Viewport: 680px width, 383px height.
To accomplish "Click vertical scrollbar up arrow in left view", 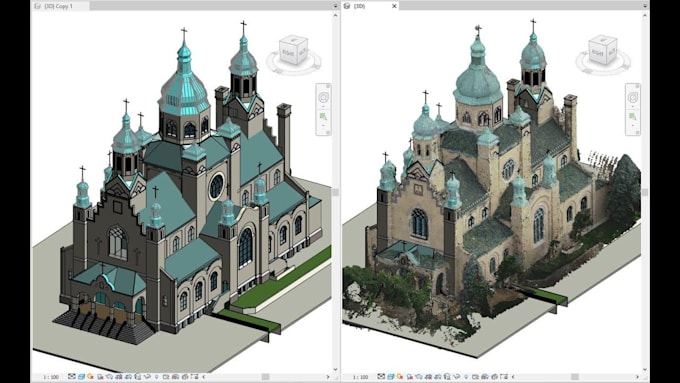I will [335, 15].
